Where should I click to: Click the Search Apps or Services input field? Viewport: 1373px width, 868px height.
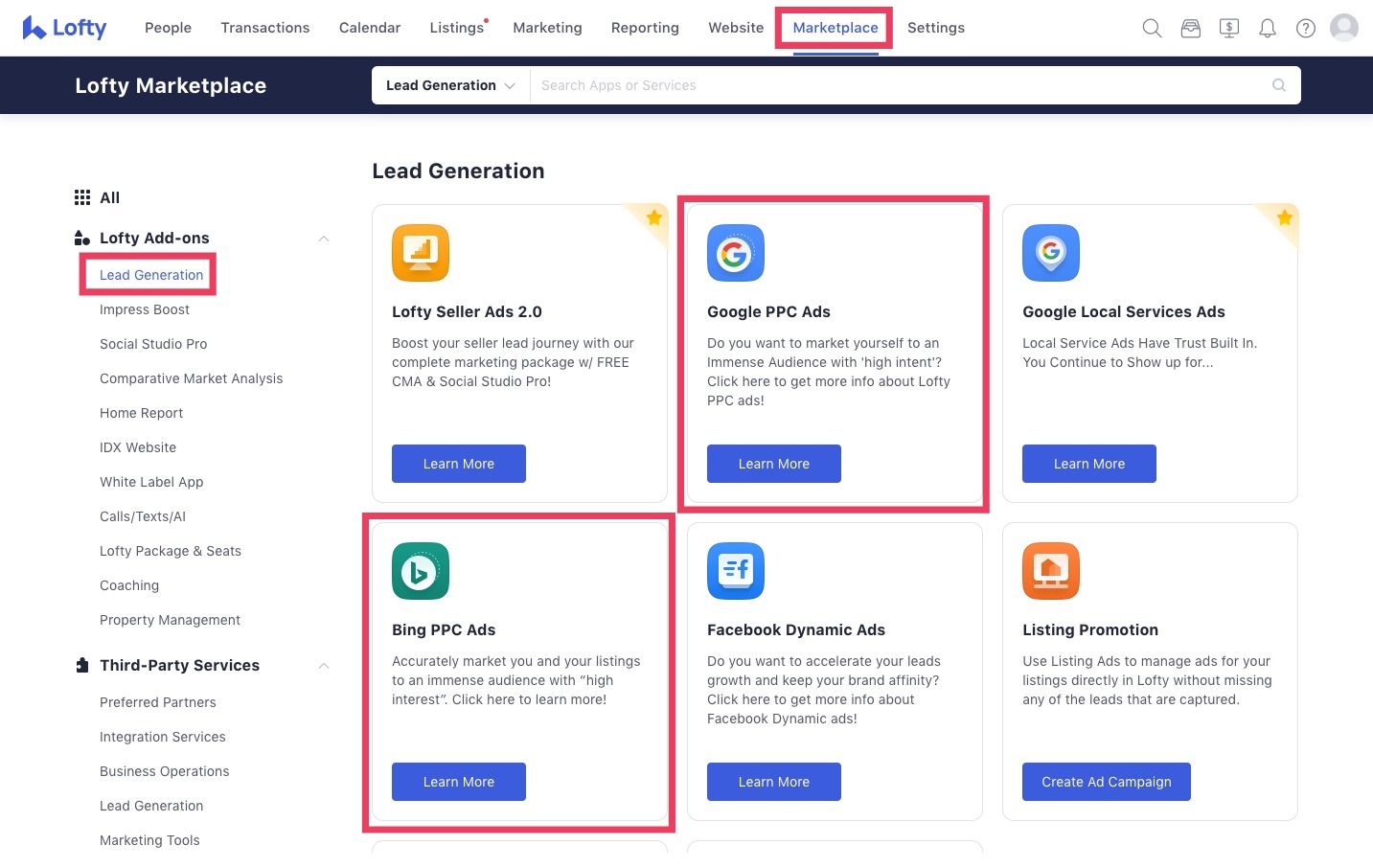[x=862, y=85]
